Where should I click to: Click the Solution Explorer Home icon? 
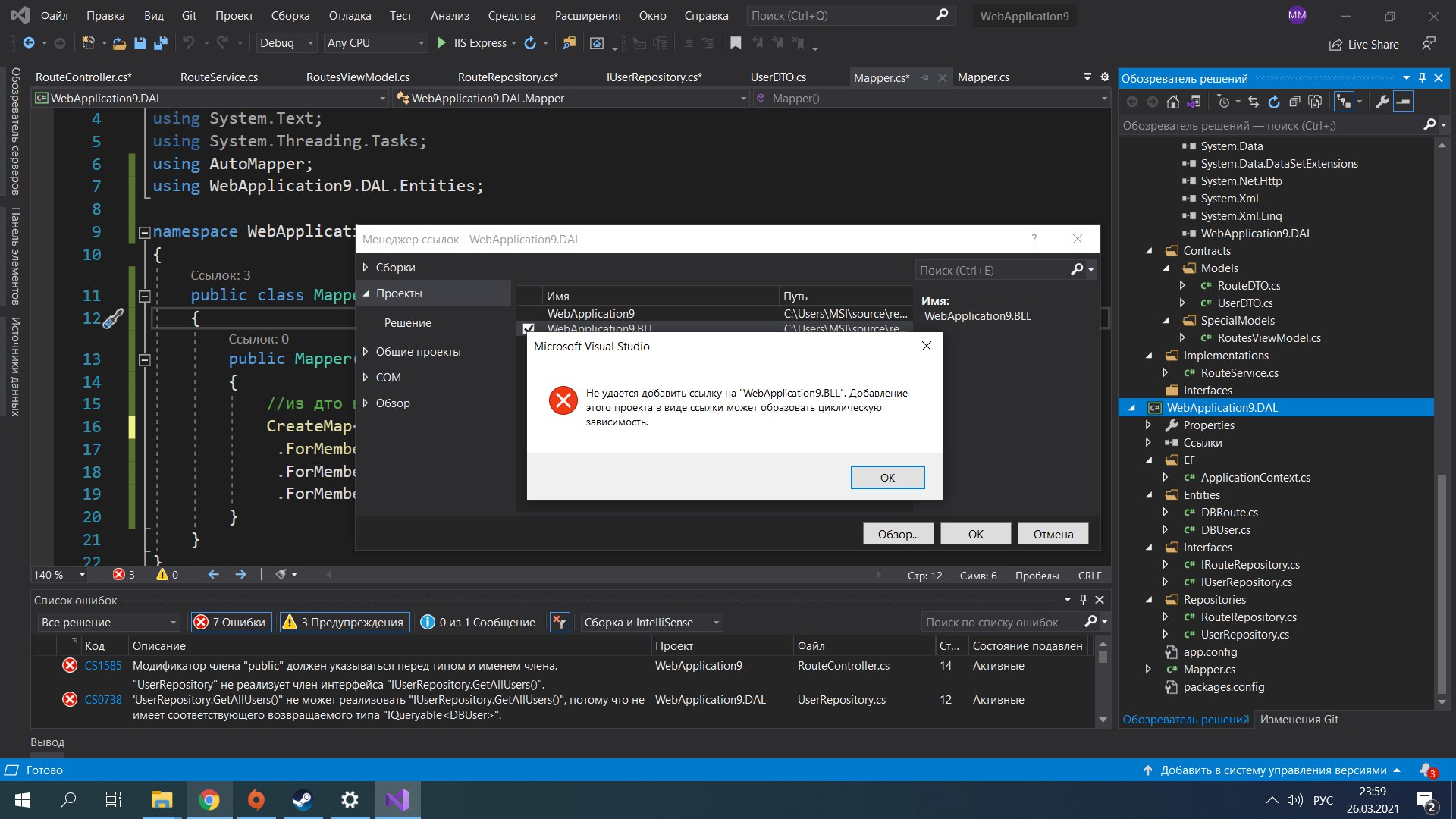point(1173,102)
